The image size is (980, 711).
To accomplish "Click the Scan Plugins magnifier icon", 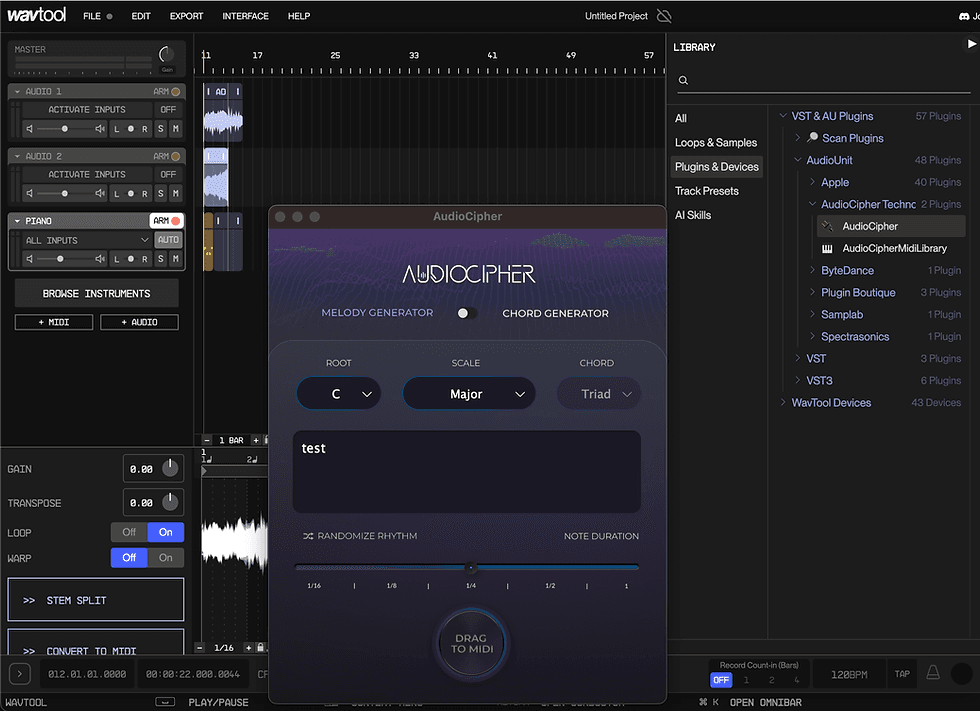I will coord(812,137).
